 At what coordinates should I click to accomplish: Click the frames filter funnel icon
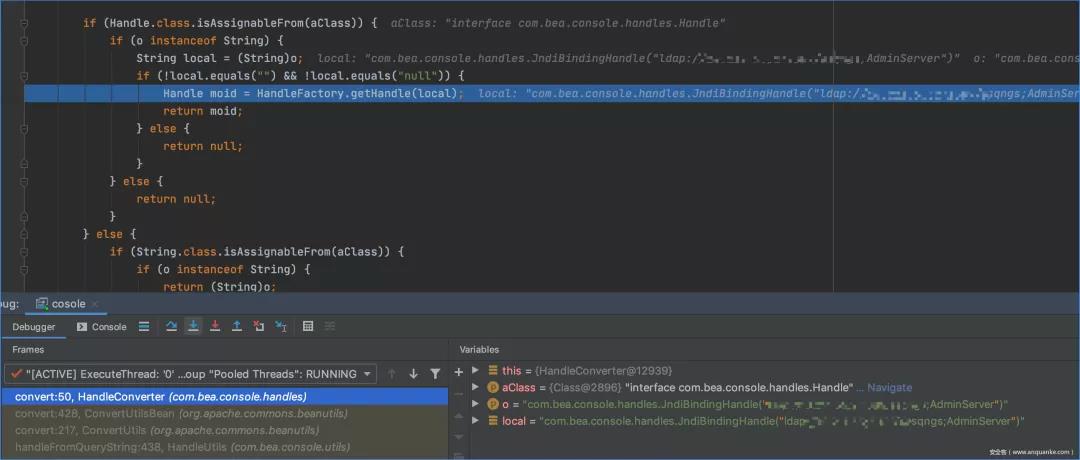(435, 374)
